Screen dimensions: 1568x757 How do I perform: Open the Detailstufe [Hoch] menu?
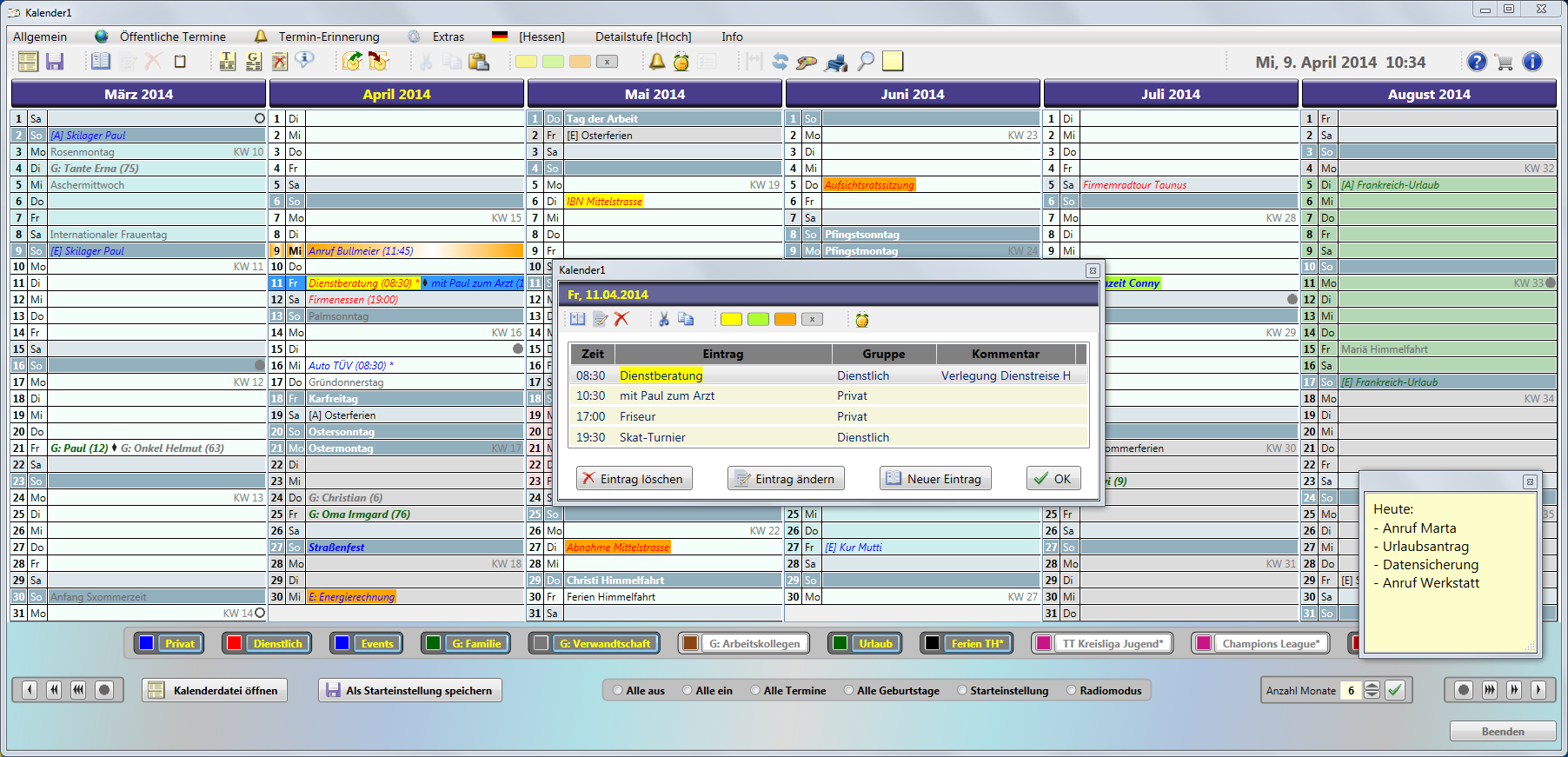(643, 37)
